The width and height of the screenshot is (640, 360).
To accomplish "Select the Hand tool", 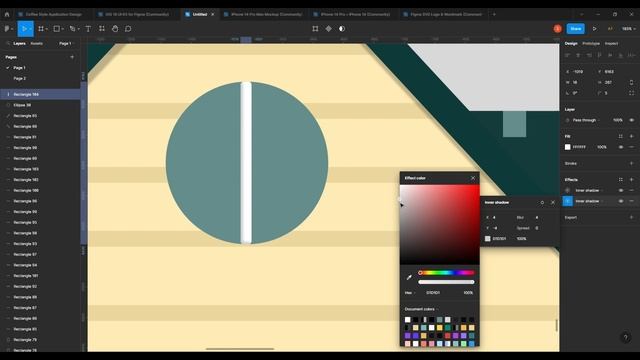I will [x=115, y=29].
